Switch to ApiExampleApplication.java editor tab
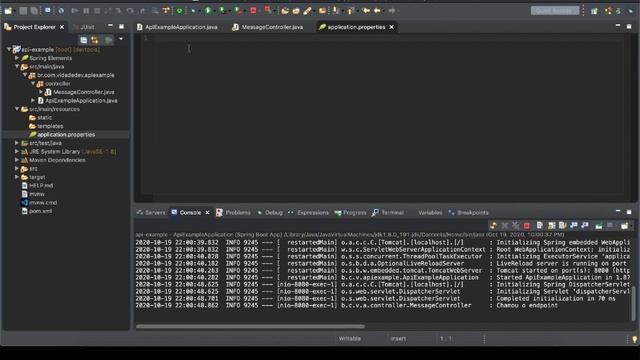The height and width of the screenshot is (360, 640). 177,27
